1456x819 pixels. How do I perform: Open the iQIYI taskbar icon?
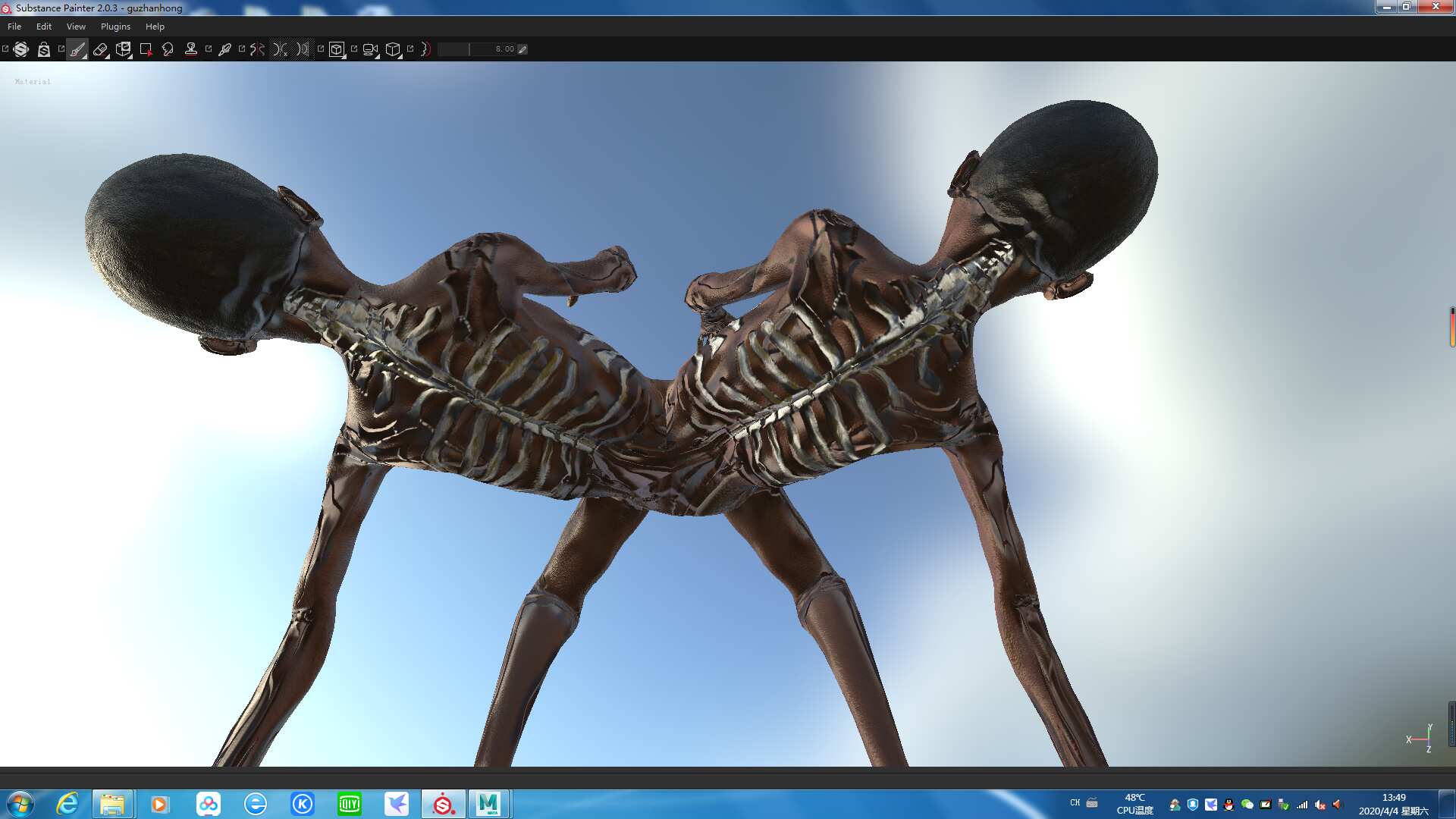[x=350, y=804]
